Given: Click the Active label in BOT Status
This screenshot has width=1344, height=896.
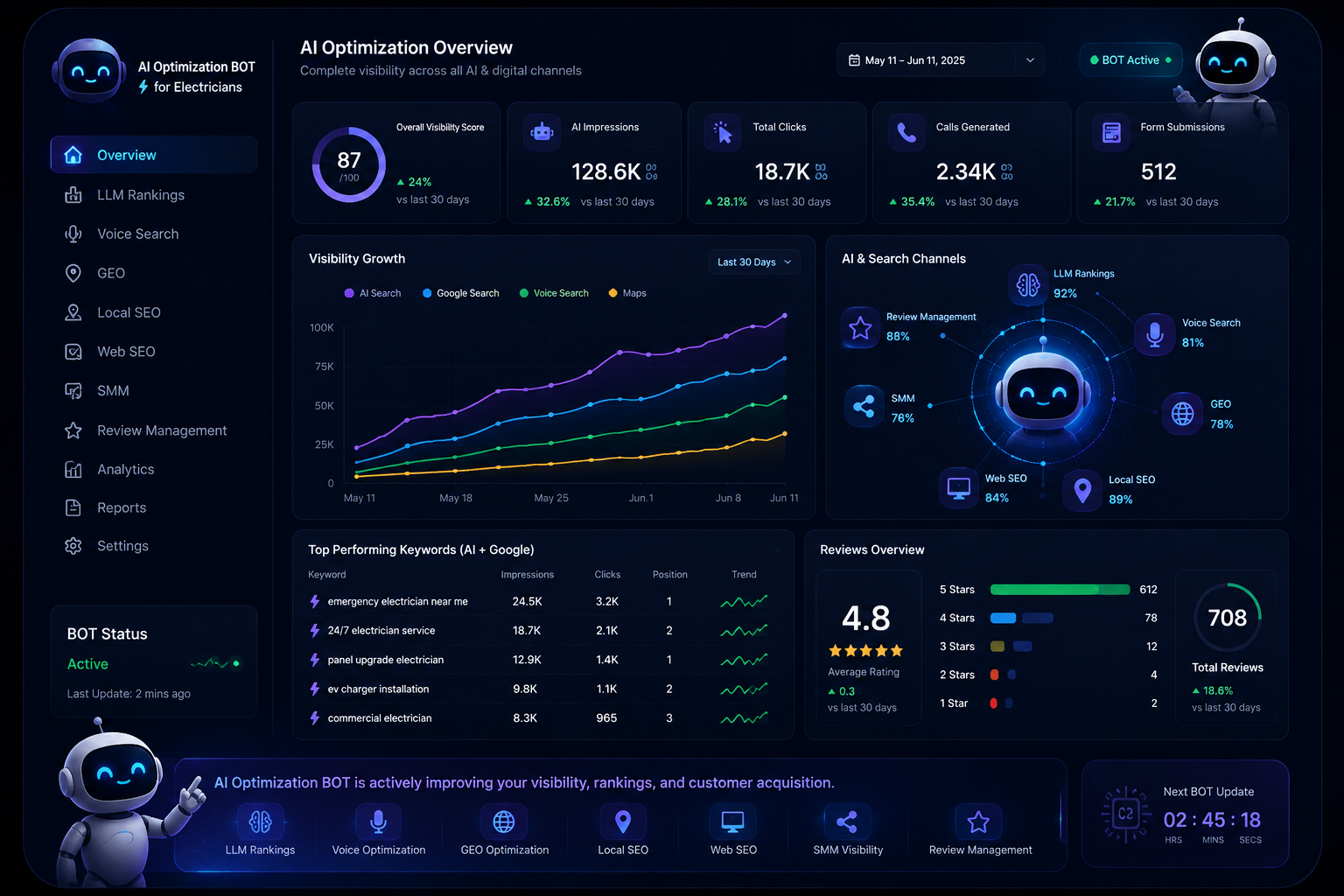Looking at the screenshot, I should pos(87,664).
